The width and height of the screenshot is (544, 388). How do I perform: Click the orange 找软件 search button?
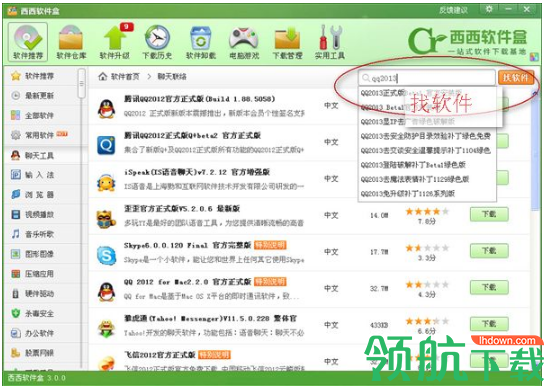click(x=516, y=78)
